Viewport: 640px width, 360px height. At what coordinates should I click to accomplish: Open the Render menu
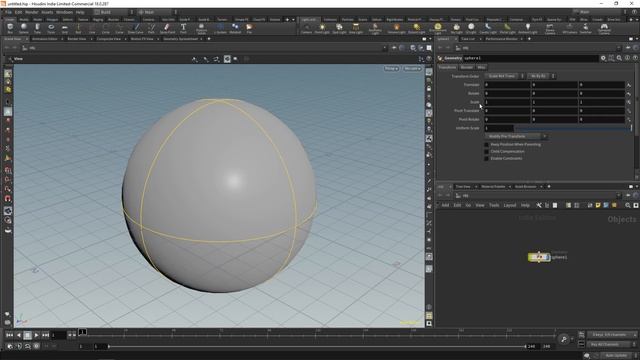tap(31, 12)
